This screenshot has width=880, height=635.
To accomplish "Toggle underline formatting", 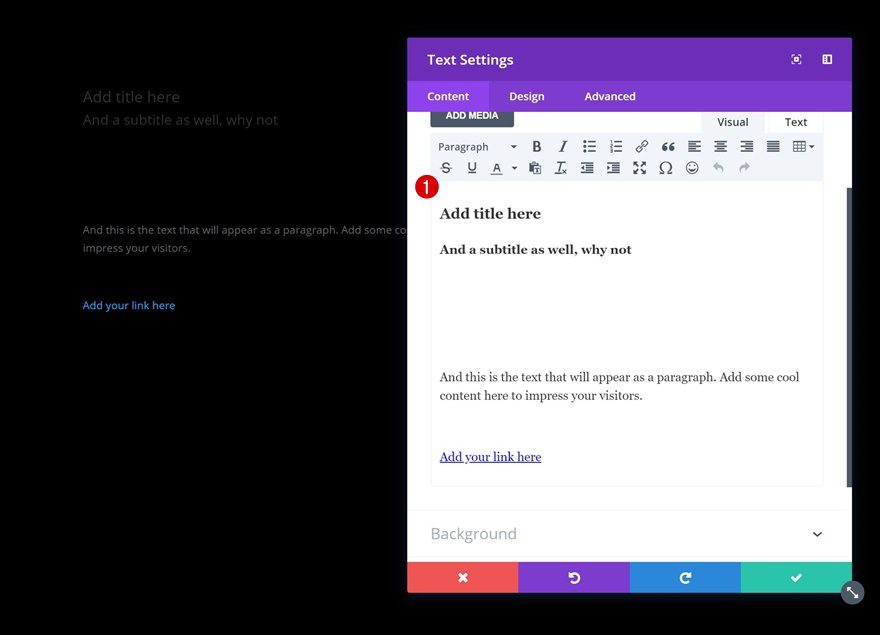I will click(x=472, y=168).
